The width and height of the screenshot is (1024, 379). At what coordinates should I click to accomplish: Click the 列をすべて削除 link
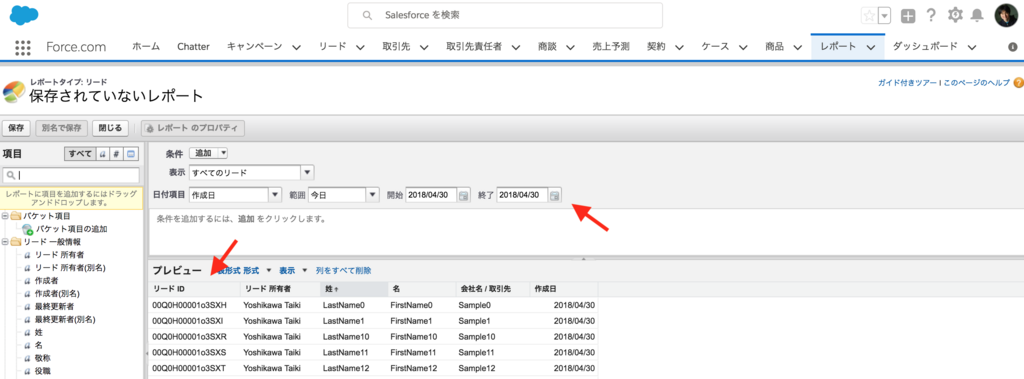point(344,271)
